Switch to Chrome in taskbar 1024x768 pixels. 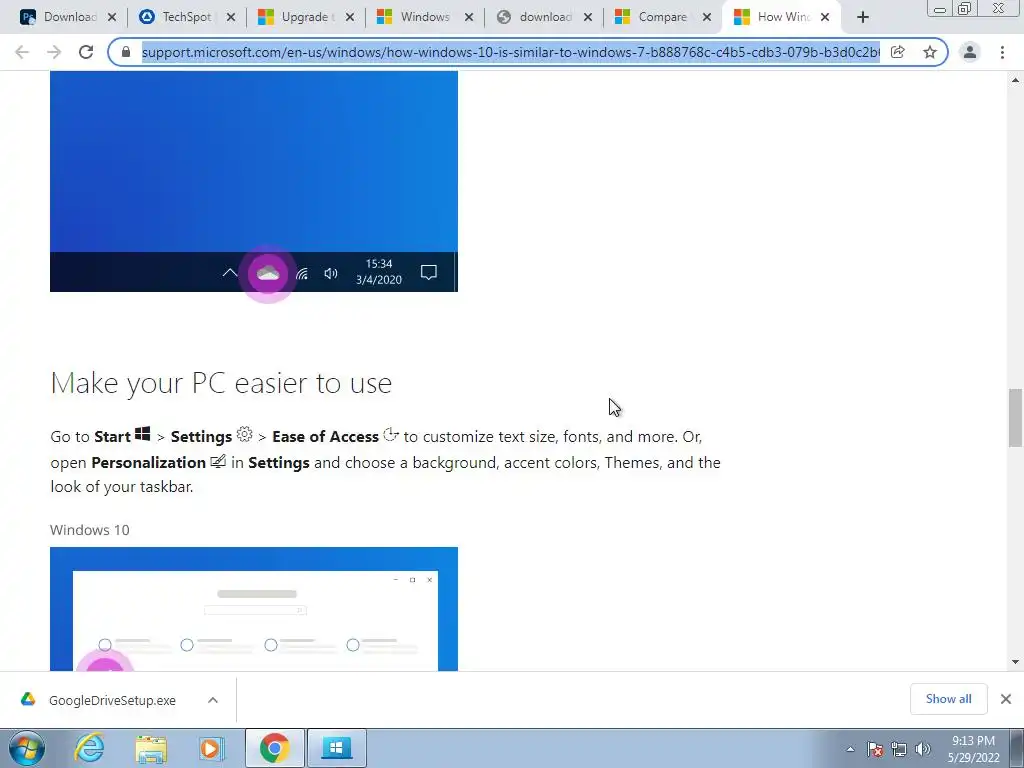coord(274,748)
